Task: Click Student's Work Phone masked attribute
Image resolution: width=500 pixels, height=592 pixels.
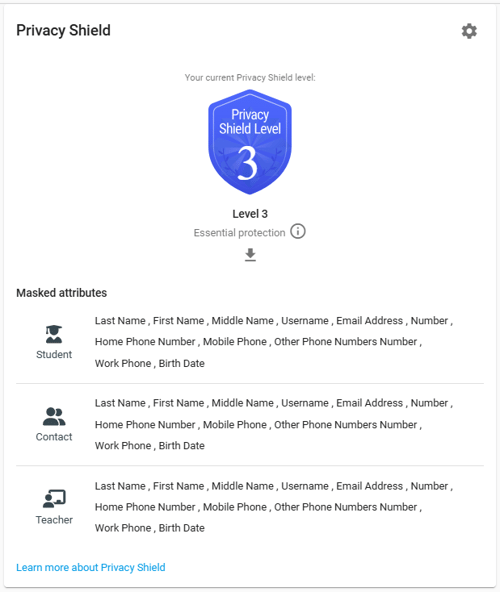Action: point(123,363)
